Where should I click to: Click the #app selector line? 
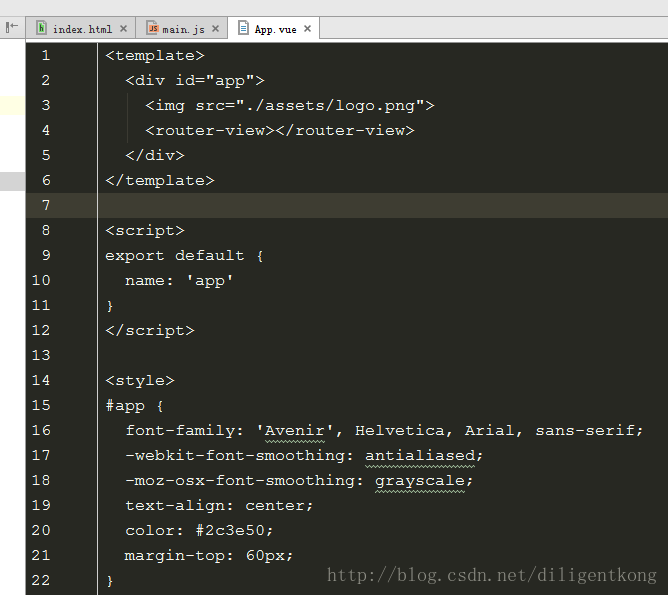point(135,405)
